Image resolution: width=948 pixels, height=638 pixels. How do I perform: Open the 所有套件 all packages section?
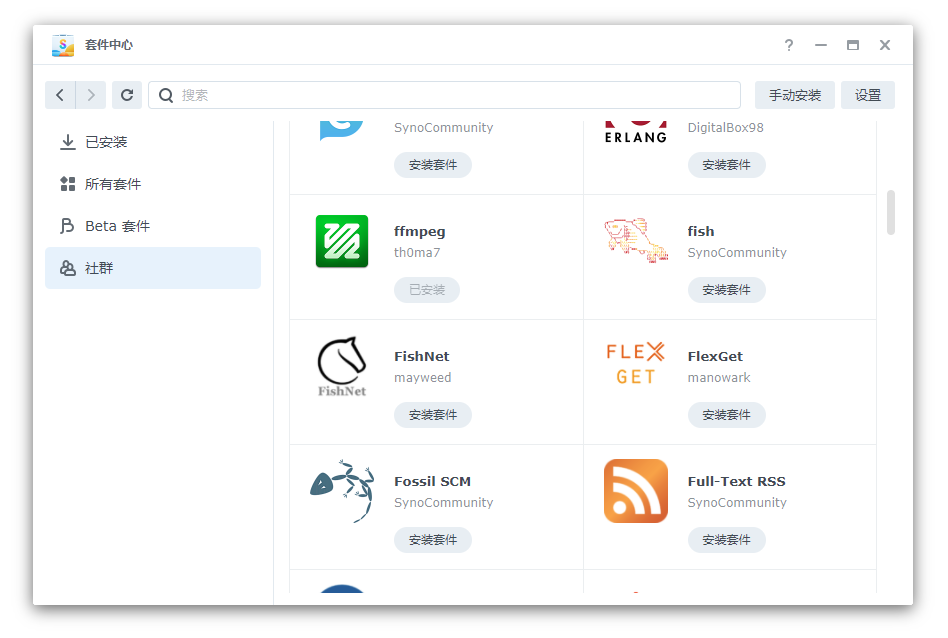[x=153, y=184]
